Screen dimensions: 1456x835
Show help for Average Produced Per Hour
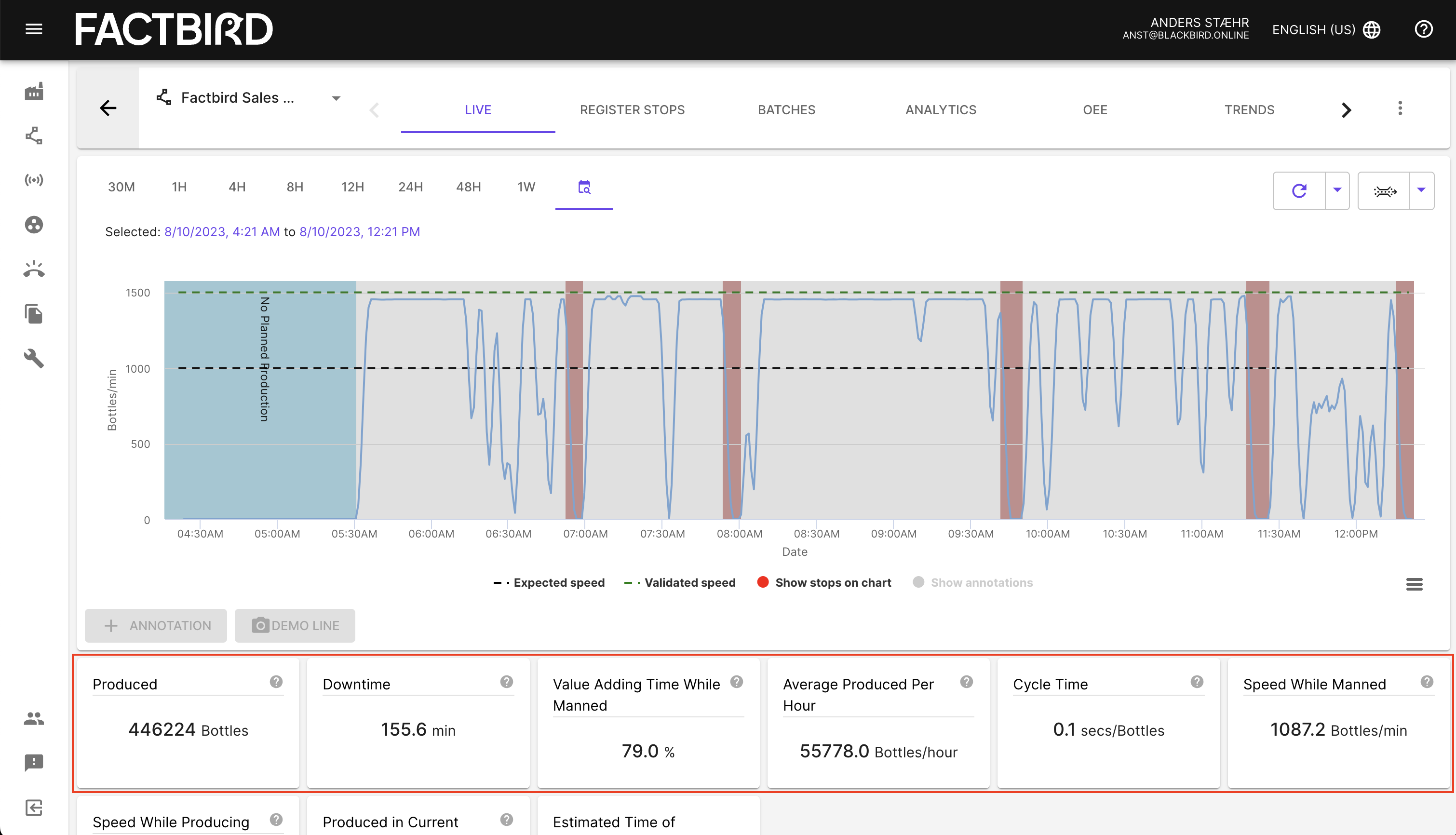coord(966,681)
